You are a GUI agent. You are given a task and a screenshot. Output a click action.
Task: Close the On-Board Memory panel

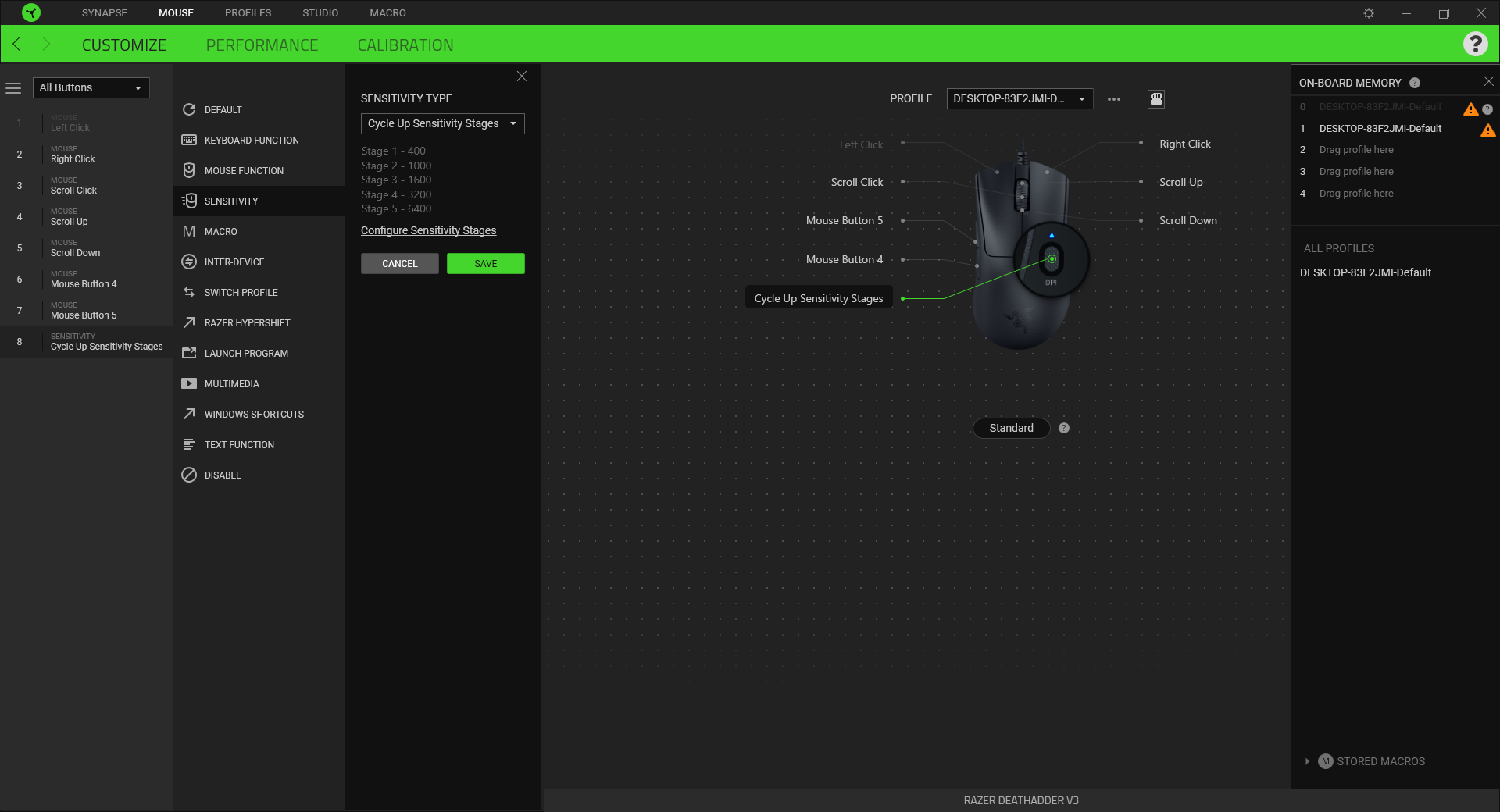[1488, 81]
